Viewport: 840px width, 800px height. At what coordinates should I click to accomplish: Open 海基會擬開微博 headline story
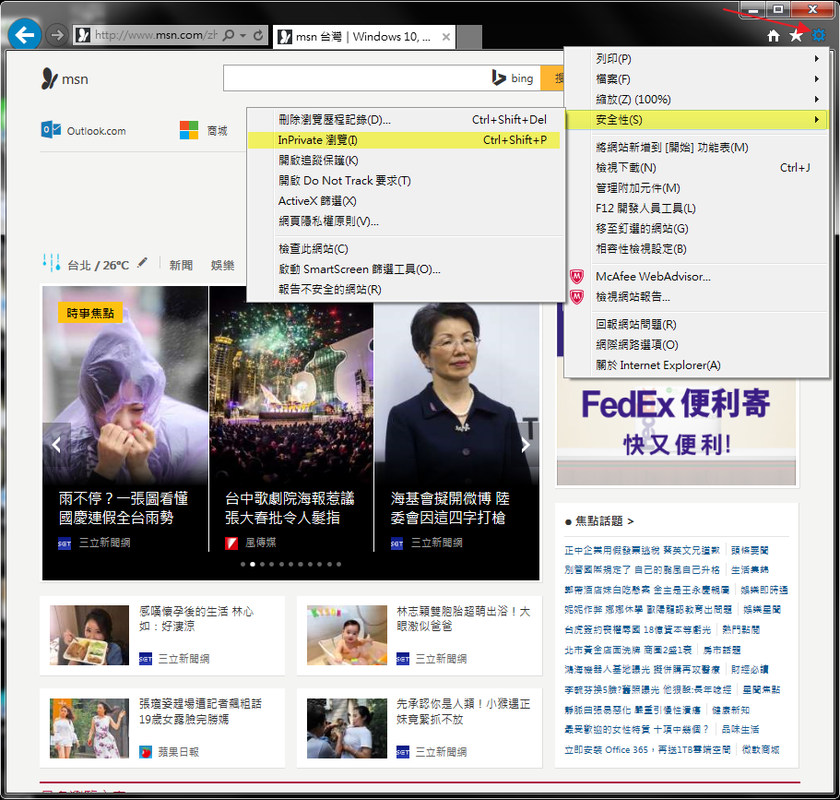[450, 508]
